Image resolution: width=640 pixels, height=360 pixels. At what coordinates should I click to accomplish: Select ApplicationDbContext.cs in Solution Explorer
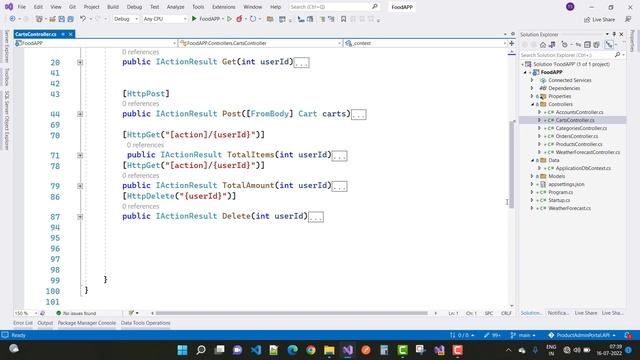point(583,168)
